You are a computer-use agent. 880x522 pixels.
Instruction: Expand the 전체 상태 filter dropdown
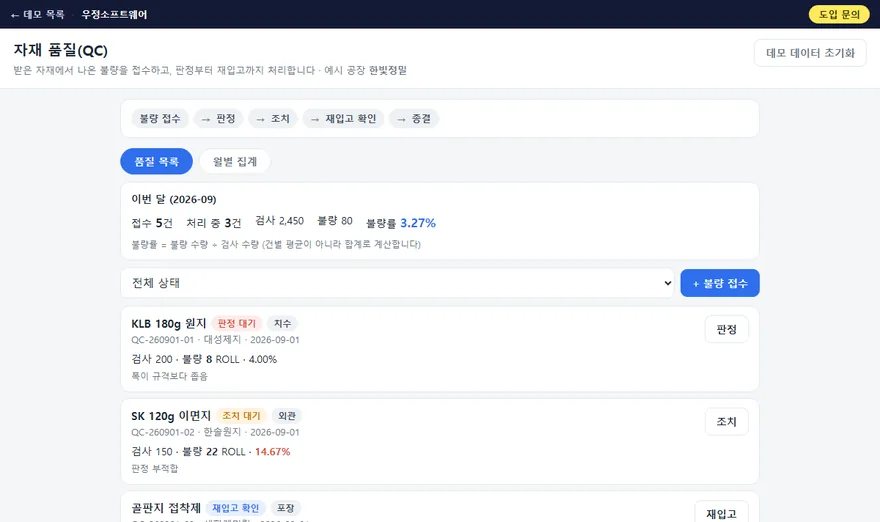[x=397, y=283]
